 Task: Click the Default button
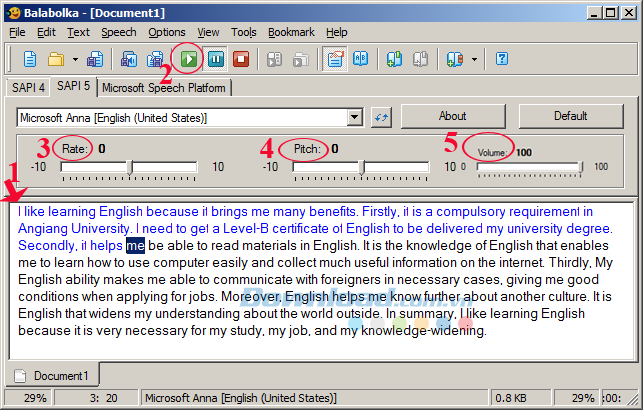coord(570,116)
